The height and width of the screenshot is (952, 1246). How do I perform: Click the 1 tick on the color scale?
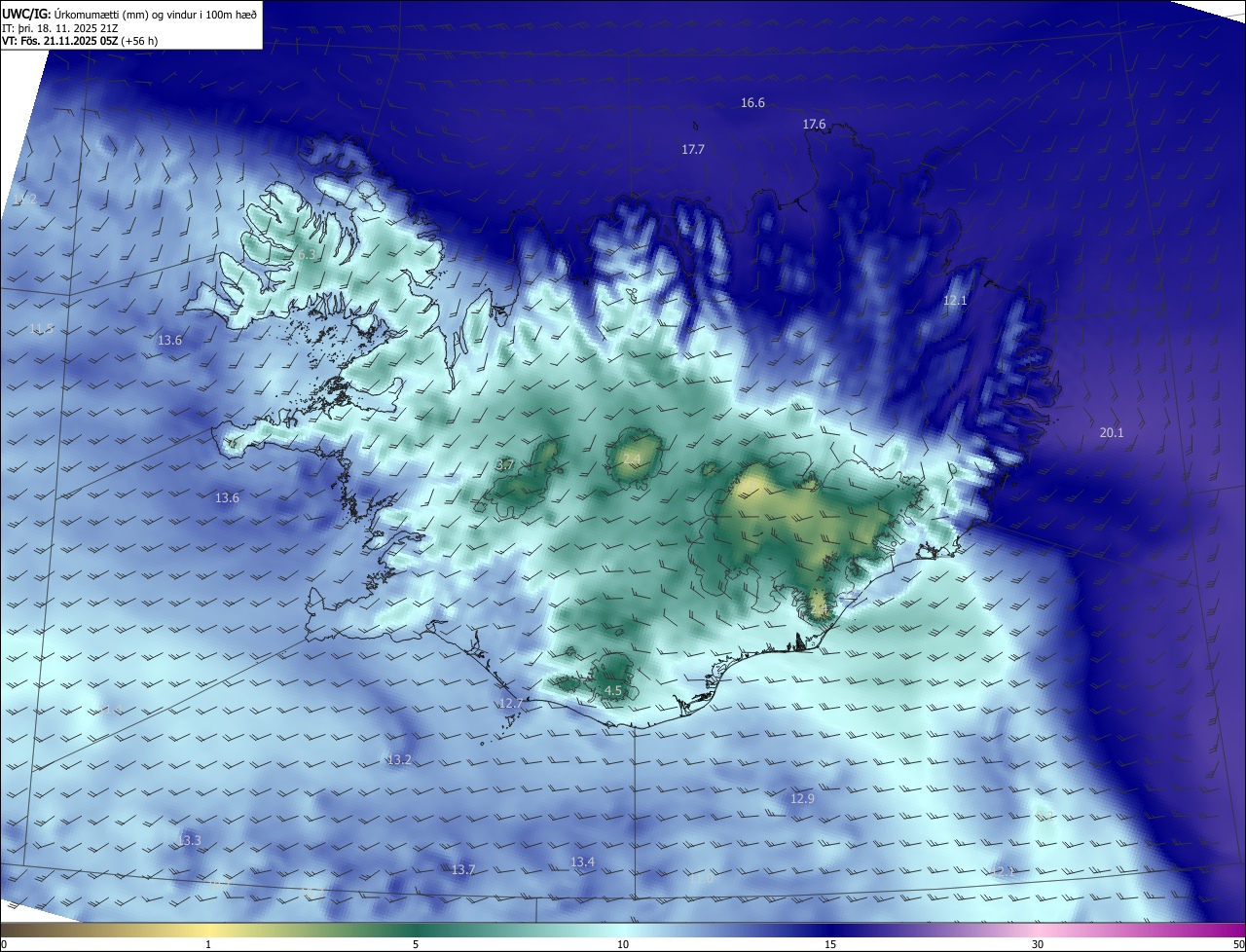(208, 944)
